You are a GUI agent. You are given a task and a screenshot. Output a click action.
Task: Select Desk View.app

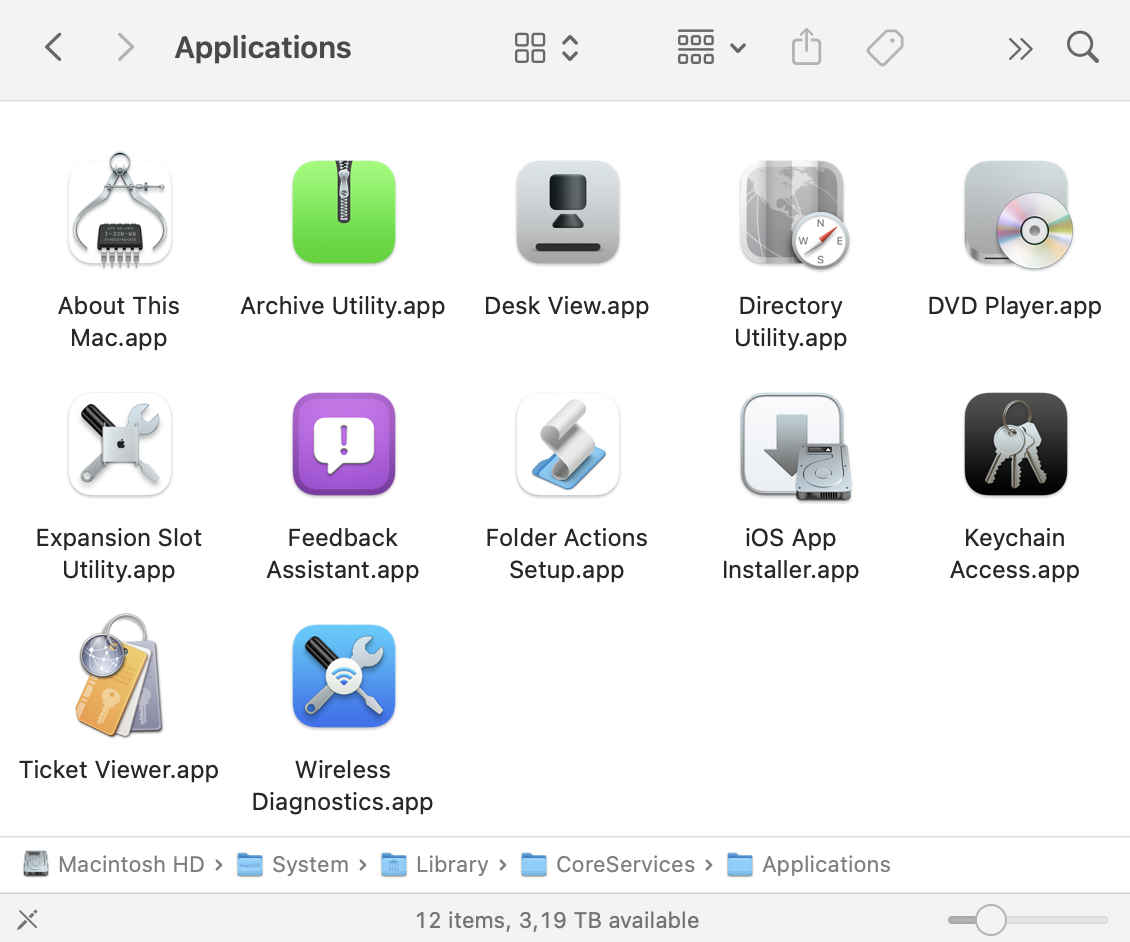tap(568, 212)
